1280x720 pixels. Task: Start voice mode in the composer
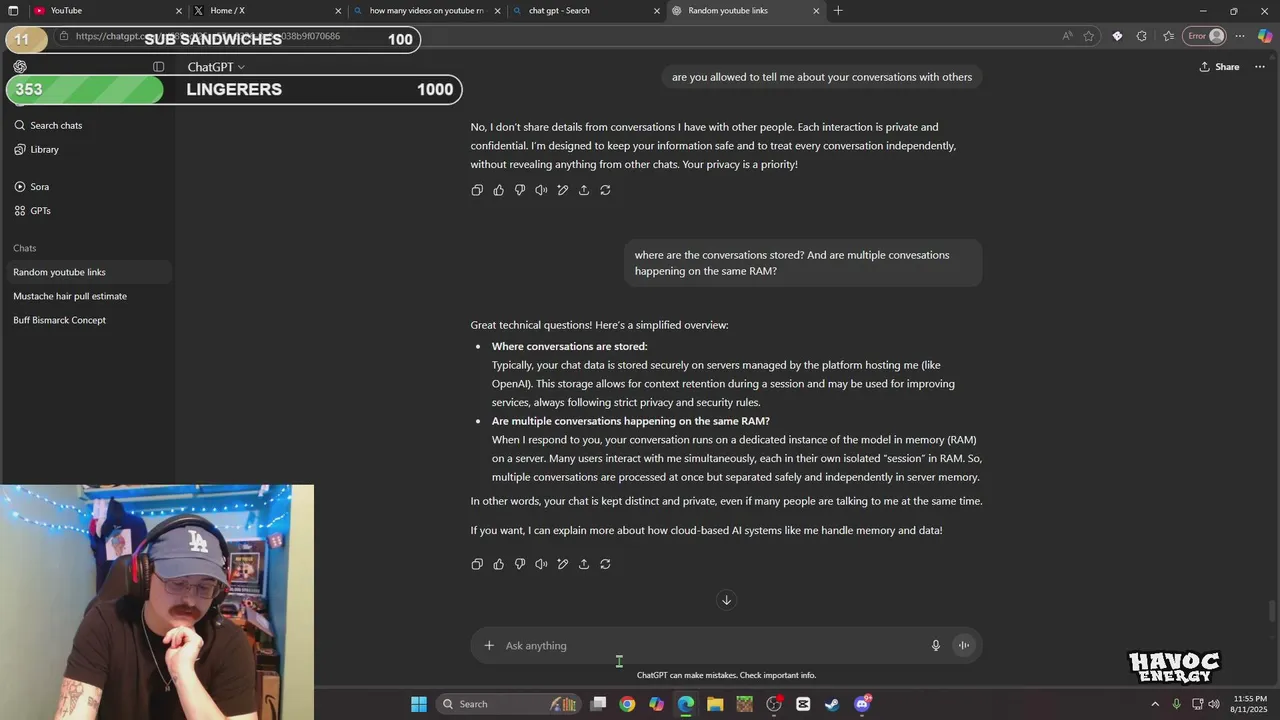point(964,645)
